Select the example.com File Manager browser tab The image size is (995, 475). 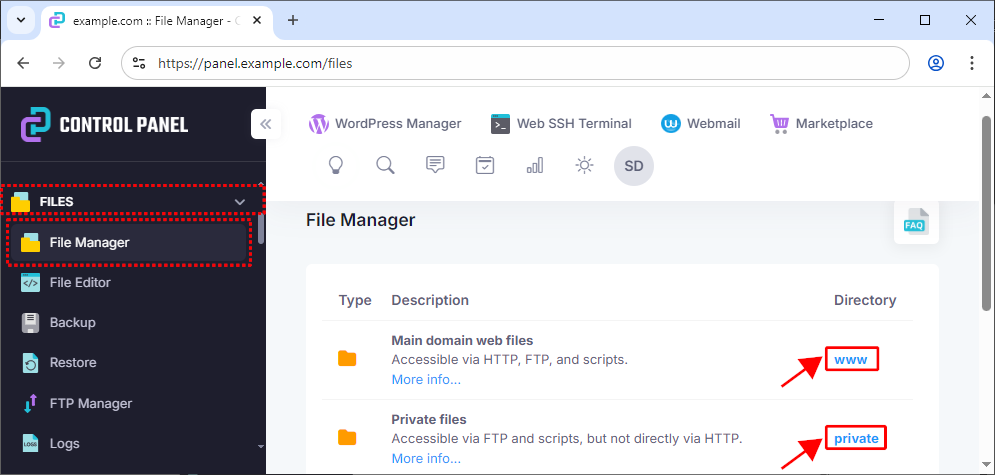pyautogui.click(x=155, y=20)
